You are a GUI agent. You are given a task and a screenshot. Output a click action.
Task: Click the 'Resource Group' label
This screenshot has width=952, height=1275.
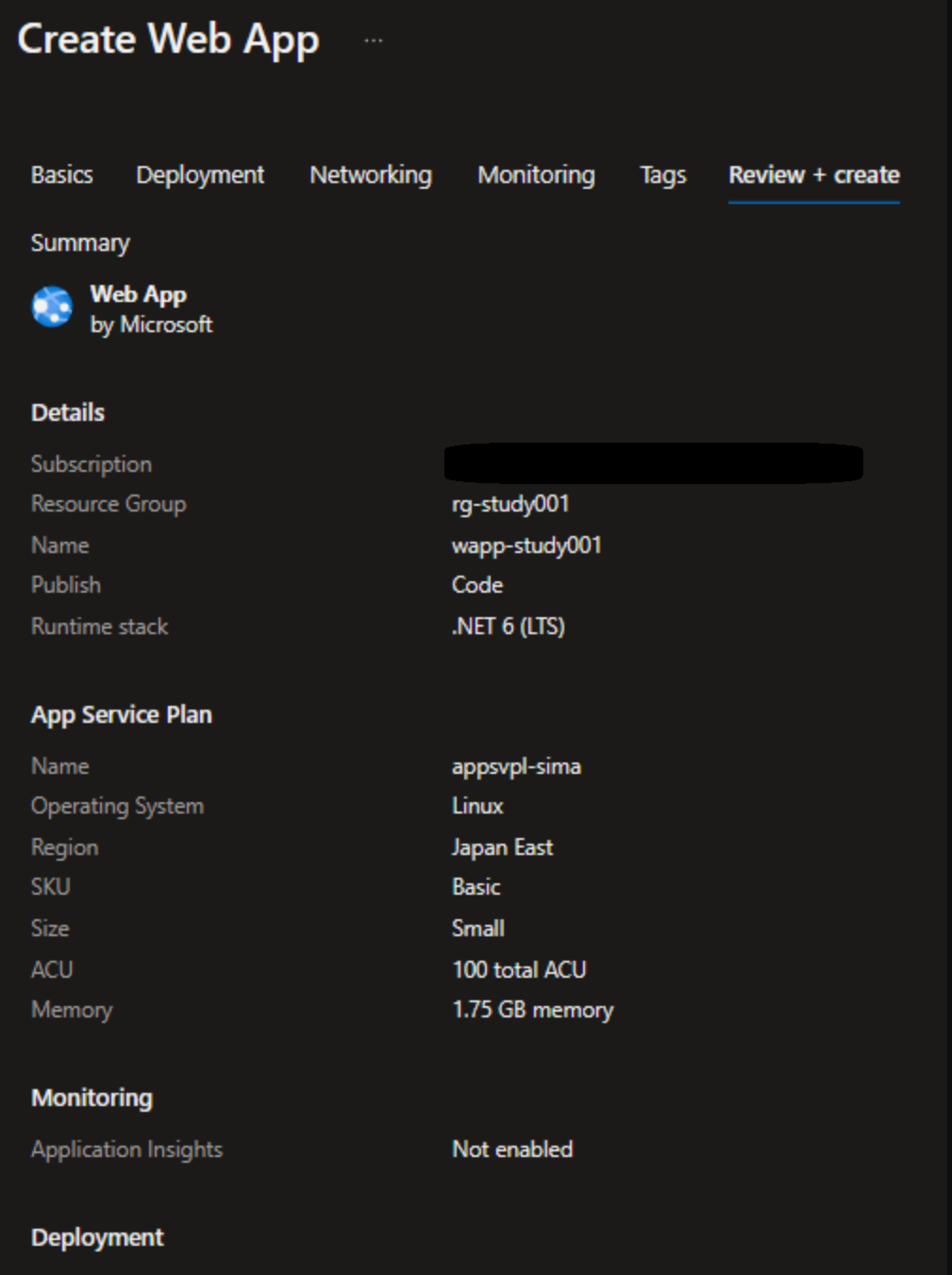tap(109, 504)
